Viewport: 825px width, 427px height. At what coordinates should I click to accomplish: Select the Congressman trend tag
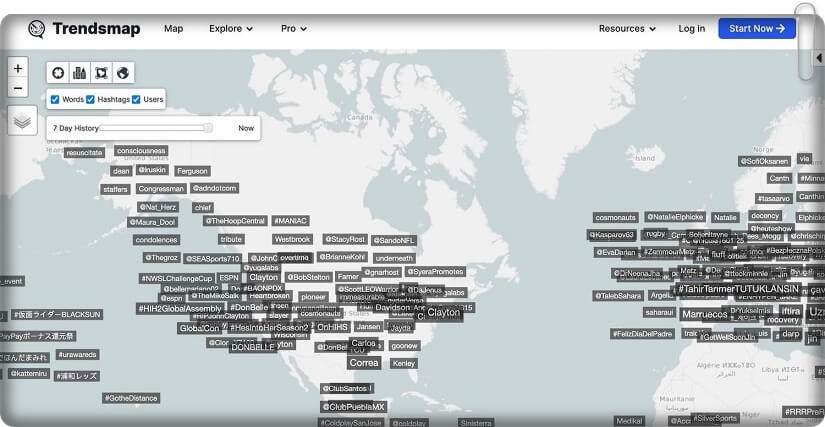(161, 189)
